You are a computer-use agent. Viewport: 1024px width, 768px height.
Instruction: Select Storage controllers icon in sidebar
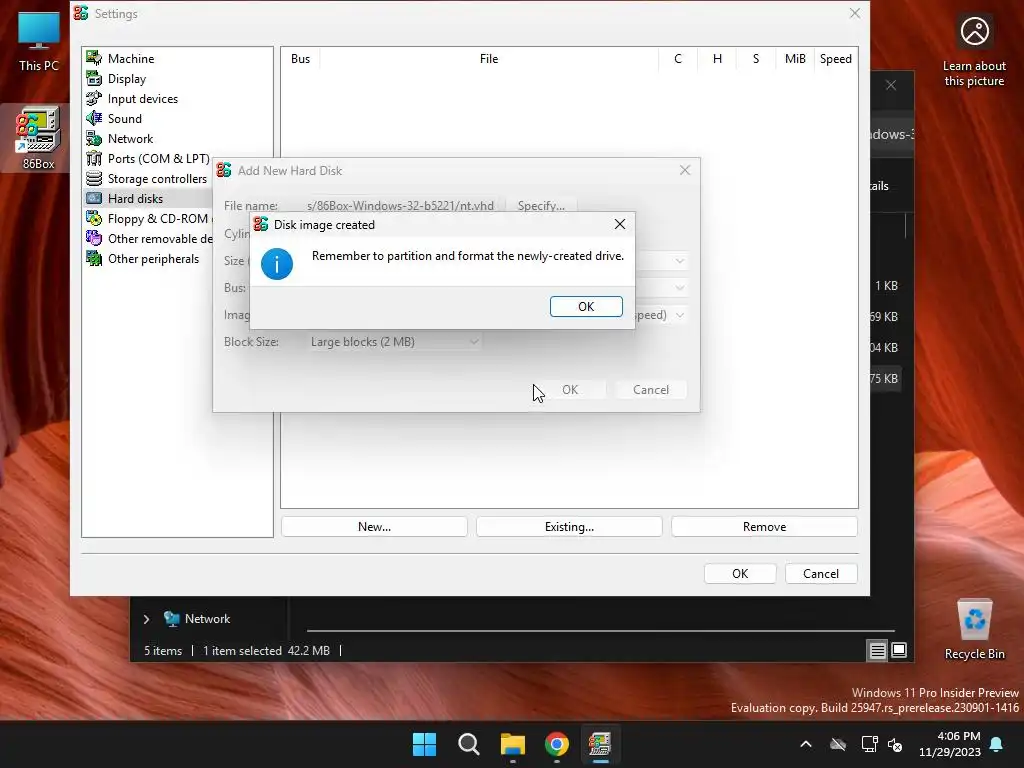coord(94,178)
